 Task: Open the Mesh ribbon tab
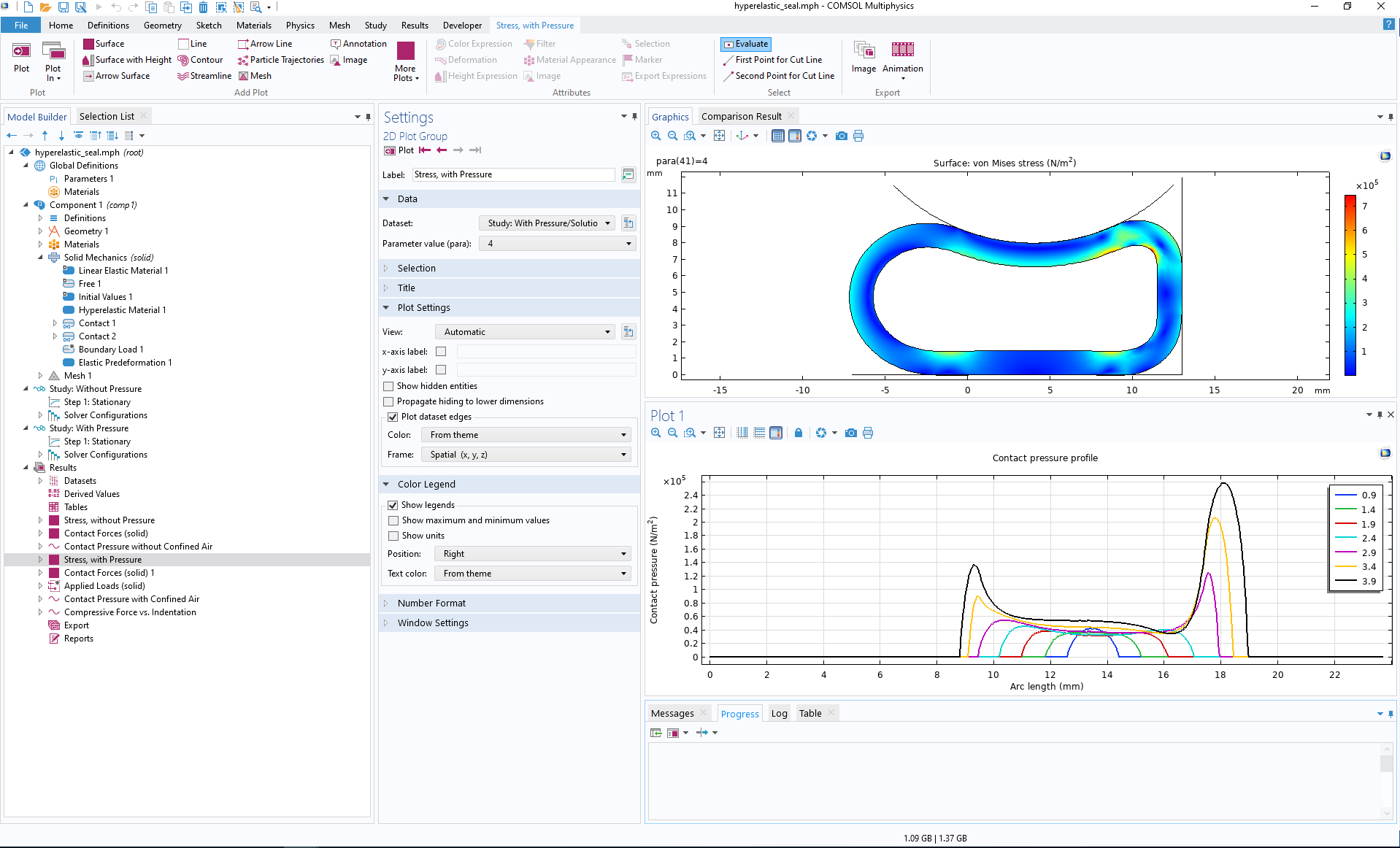coord(339,25)
